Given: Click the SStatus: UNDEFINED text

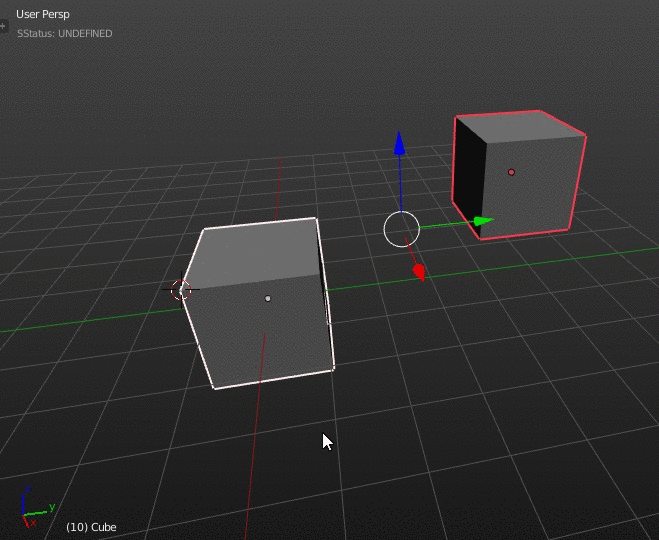Looking at the screenshot, I should coord(65,34).
